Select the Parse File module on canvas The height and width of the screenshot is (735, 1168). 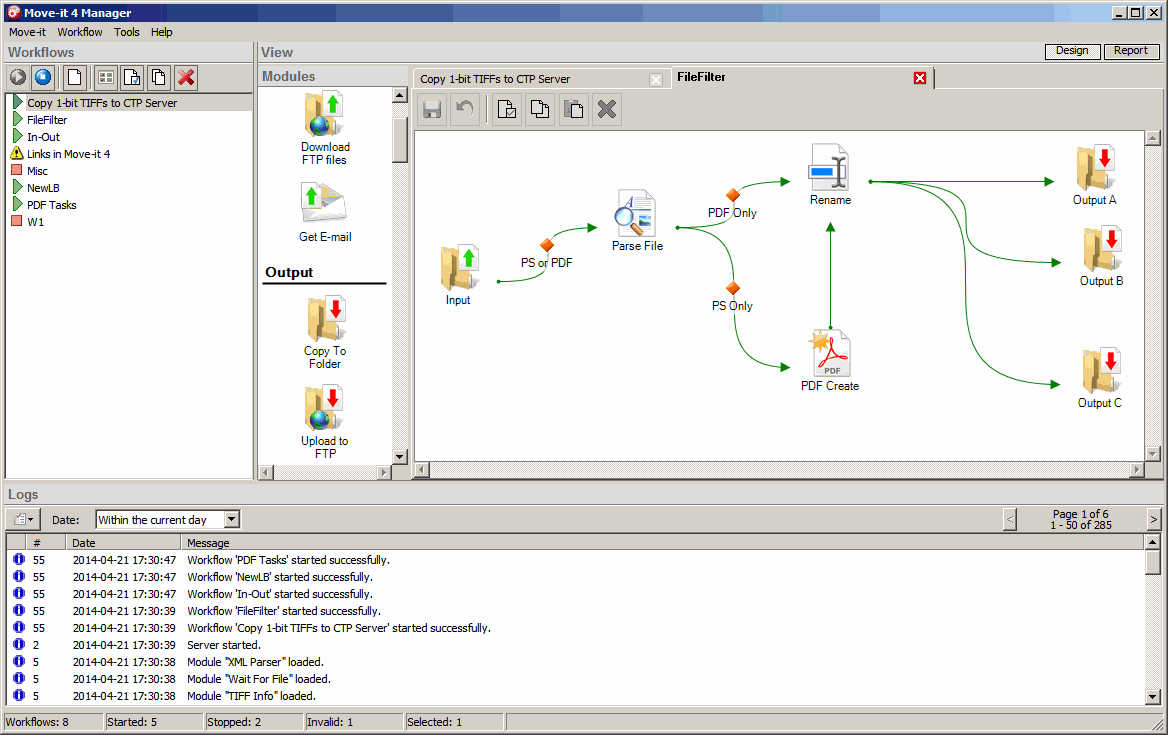point(636,213)
